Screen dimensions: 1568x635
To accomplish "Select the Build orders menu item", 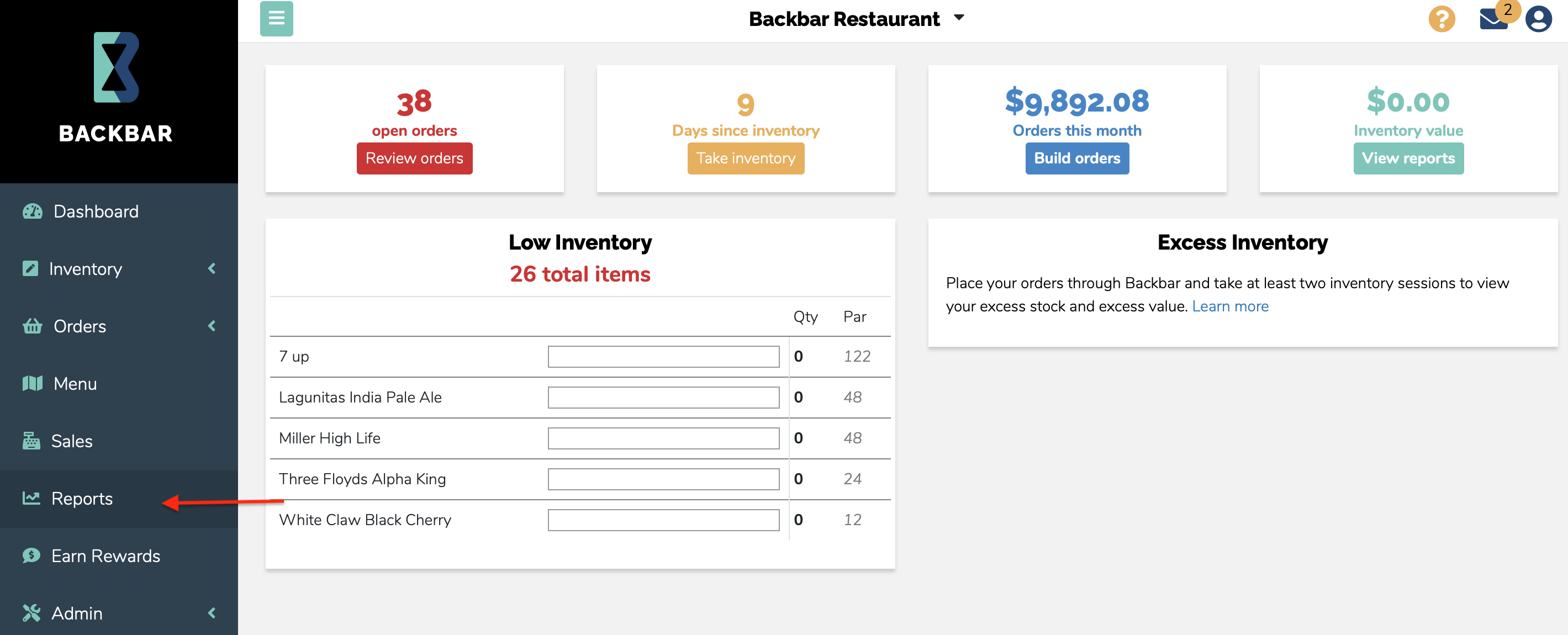I will point(1077,157).
